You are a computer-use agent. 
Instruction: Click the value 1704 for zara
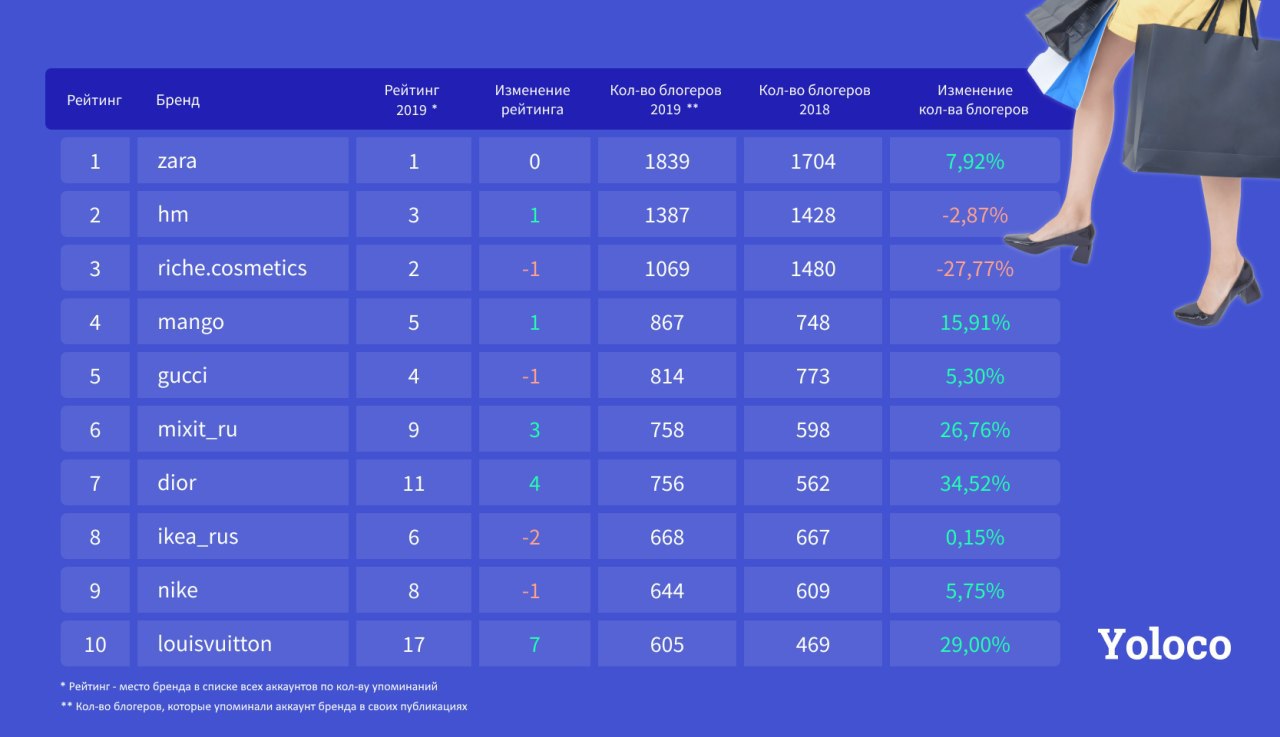coord(813,161)
